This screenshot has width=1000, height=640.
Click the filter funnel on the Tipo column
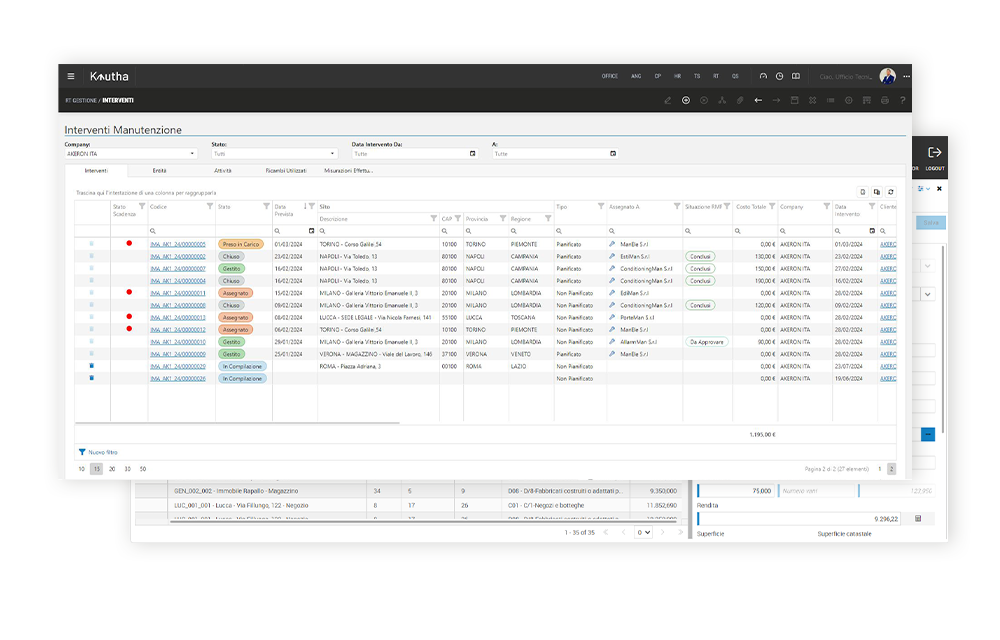click(599, 207)
